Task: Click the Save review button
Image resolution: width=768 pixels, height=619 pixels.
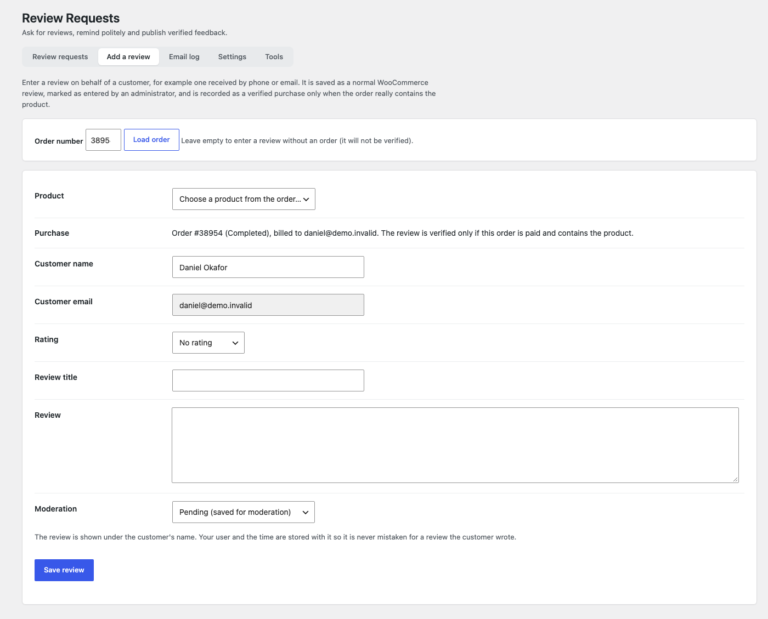Action: pyautogui.click(x=64, y=570)
